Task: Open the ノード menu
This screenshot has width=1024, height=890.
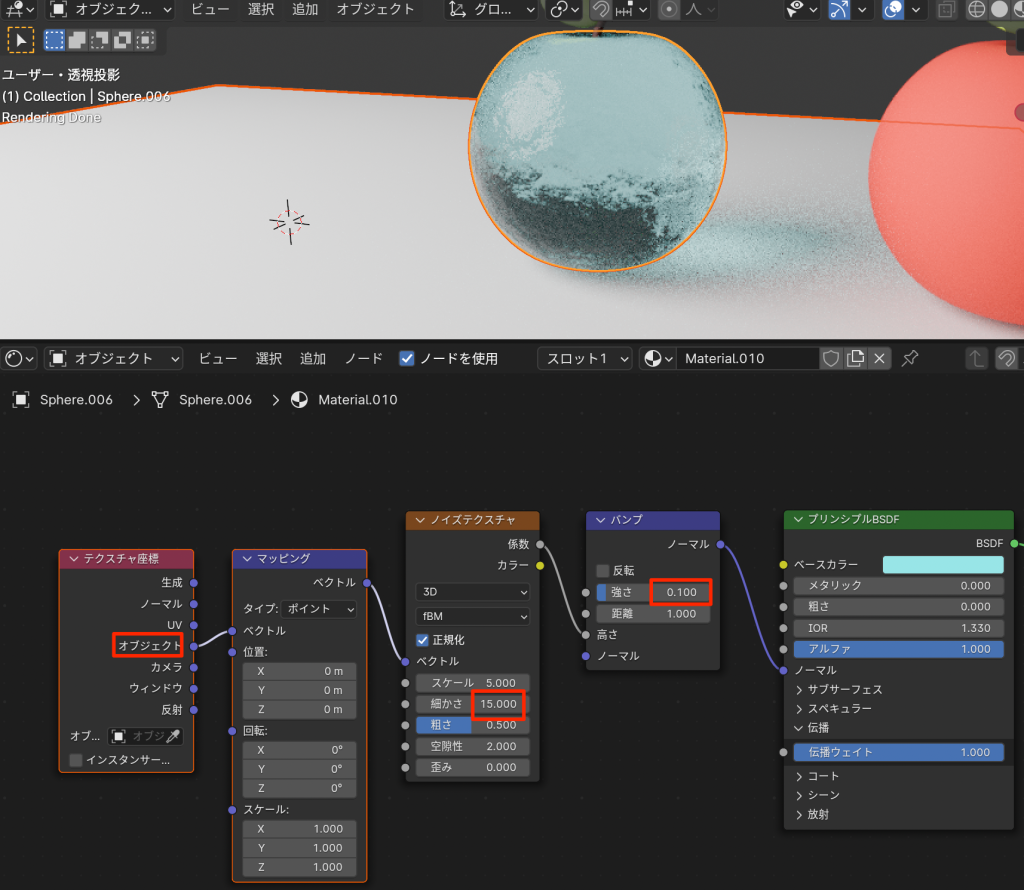Action: 363,358
